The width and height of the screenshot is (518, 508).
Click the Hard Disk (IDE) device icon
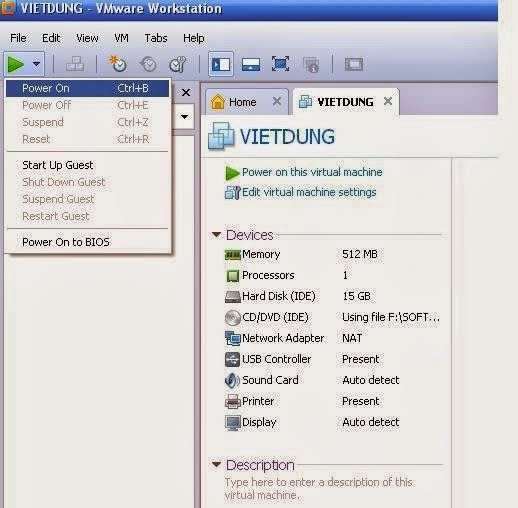(233, 297)
